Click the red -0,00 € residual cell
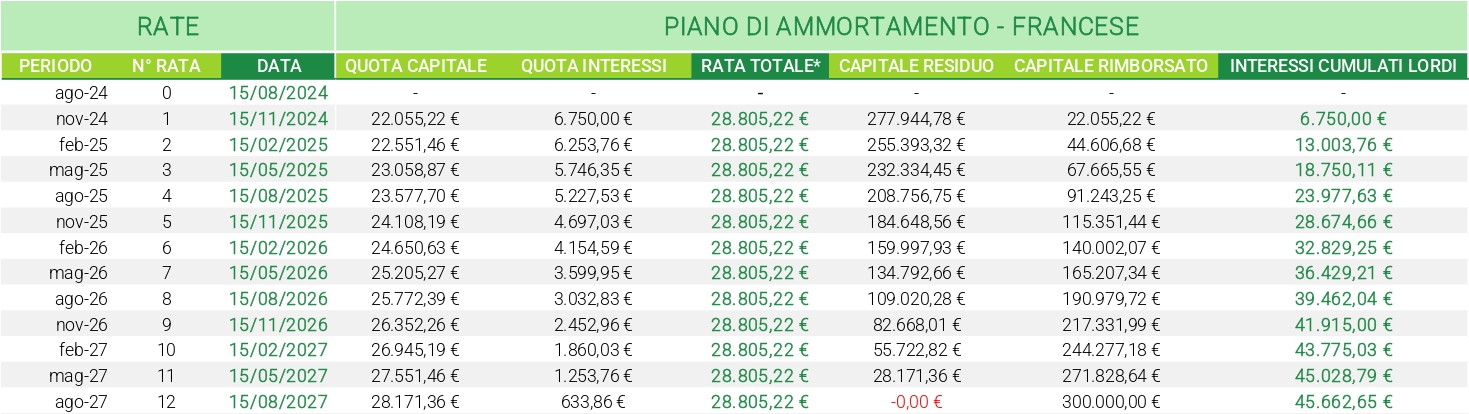 coord(916,402)
